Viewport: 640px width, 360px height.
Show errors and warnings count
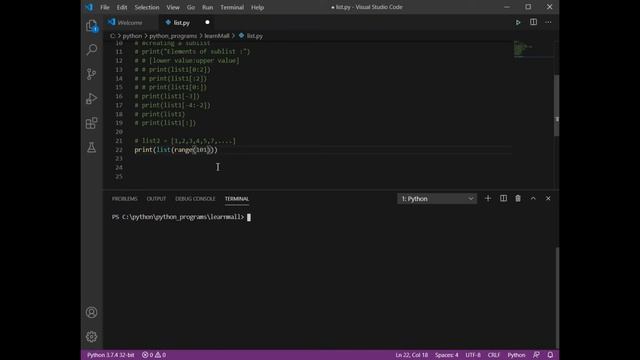click(154, 355)
